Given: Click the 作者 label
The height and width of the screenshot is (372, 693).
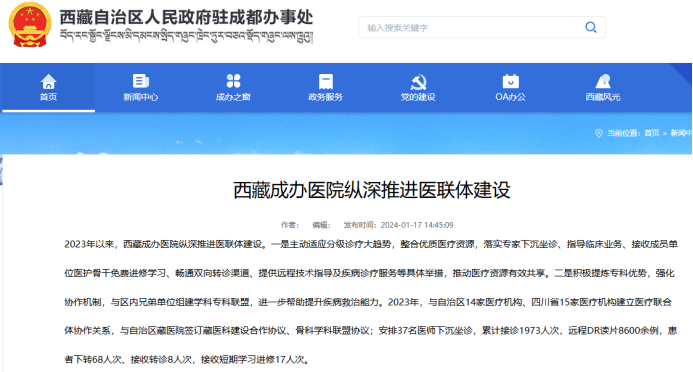Looking at the screenshot, I should coord(290,225).
